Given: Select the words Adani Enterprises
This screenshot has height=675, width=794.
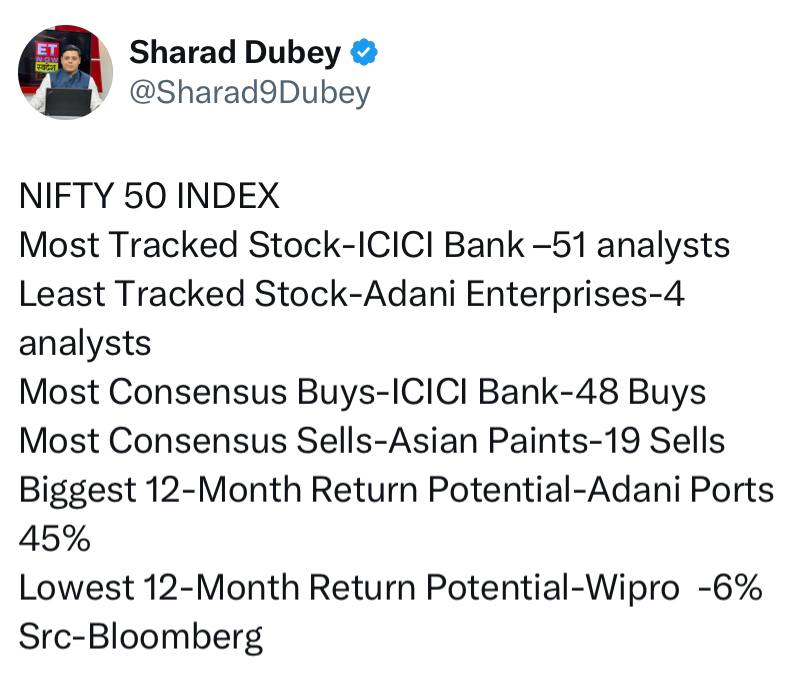Looking at the screenshot, I should [x=505, y=295].
